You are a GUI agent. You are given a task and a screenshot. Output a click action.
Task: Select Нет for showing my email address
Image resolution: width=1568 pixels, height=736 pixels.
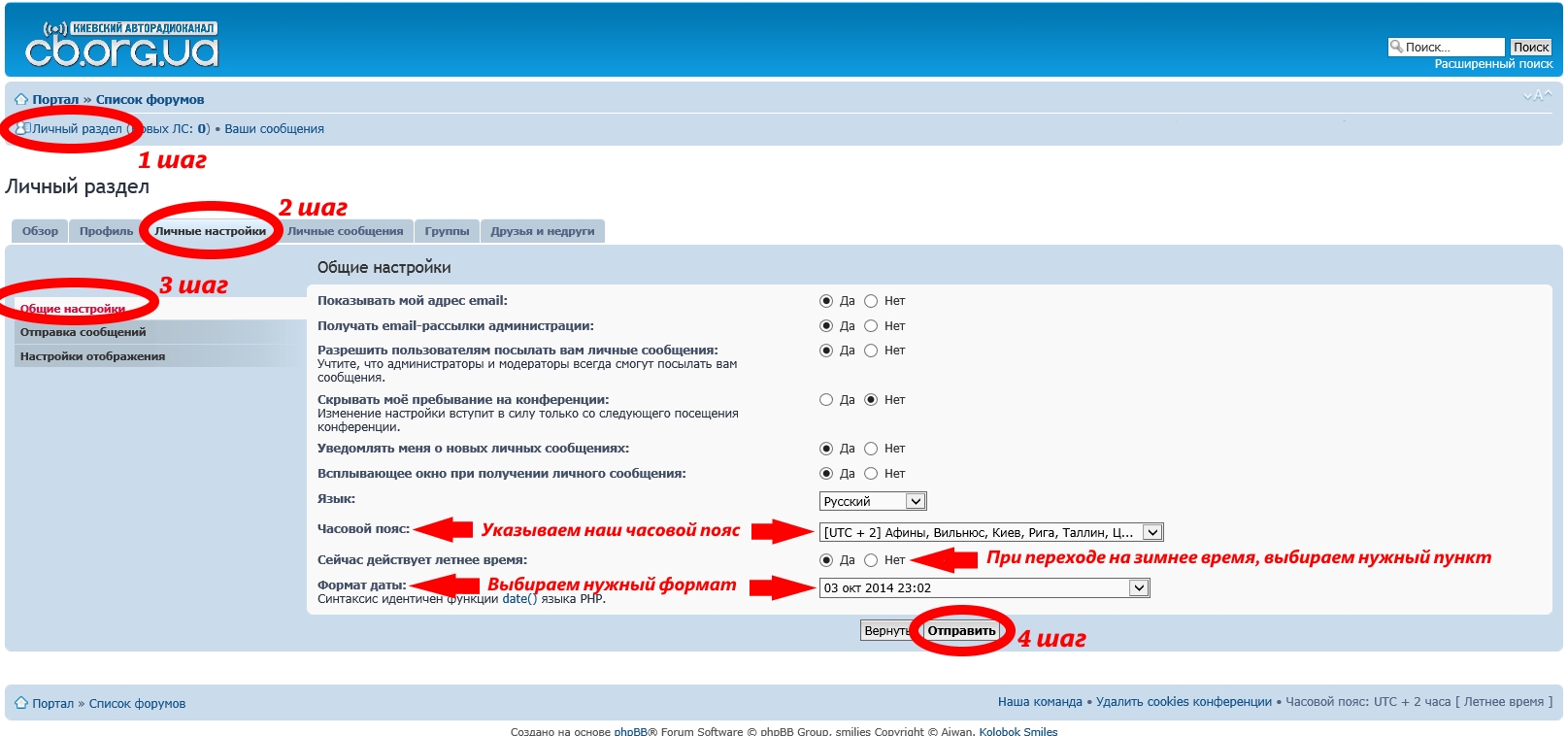click(x=871, y=301)
